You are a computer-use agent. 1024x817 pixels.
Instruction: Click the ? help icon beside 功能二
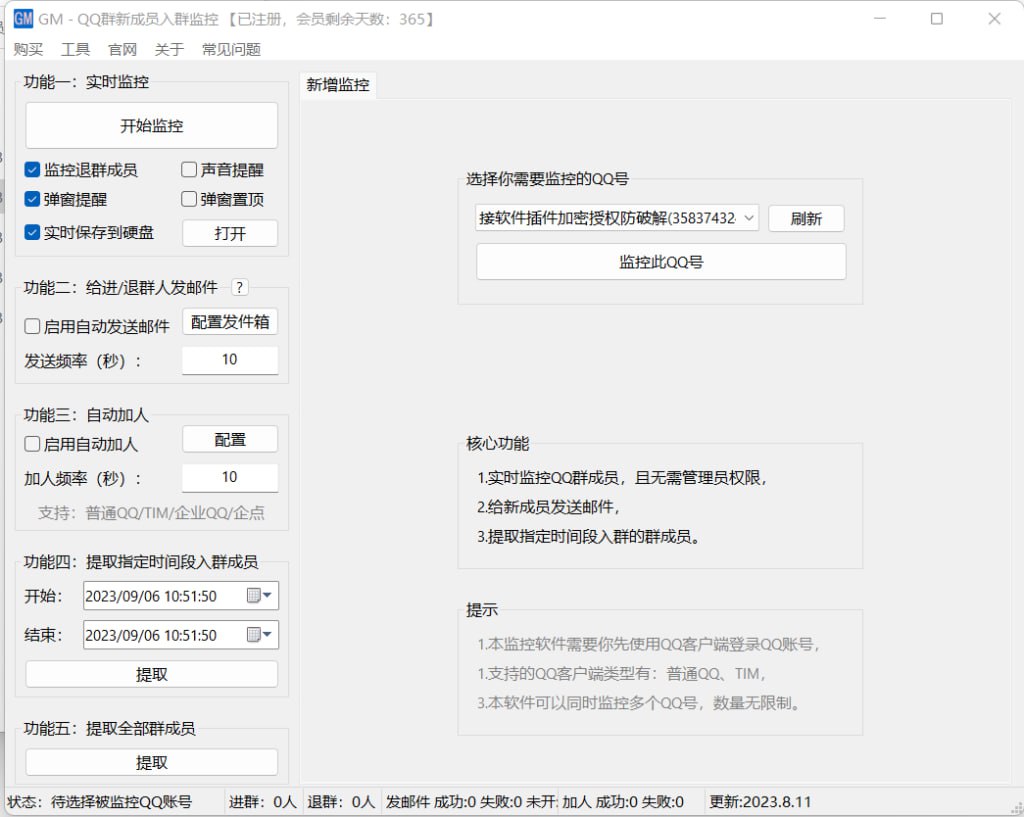(x=239, y=287)
